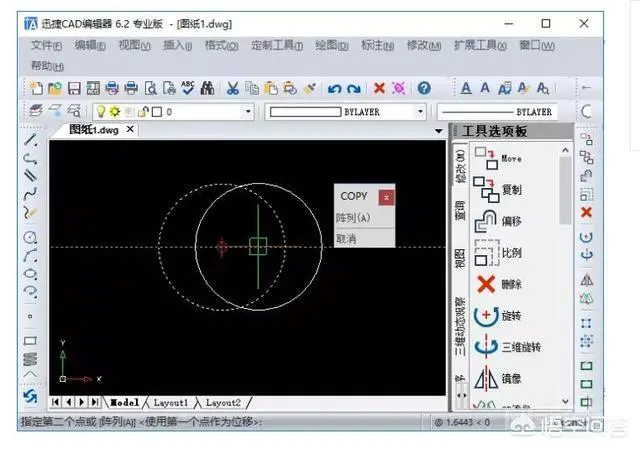Image resolution: width=640 pixels, height=449 pixels.
Task: Open the 绘图(D) menu
Action: pyautogui.click(x=332, y=45)
